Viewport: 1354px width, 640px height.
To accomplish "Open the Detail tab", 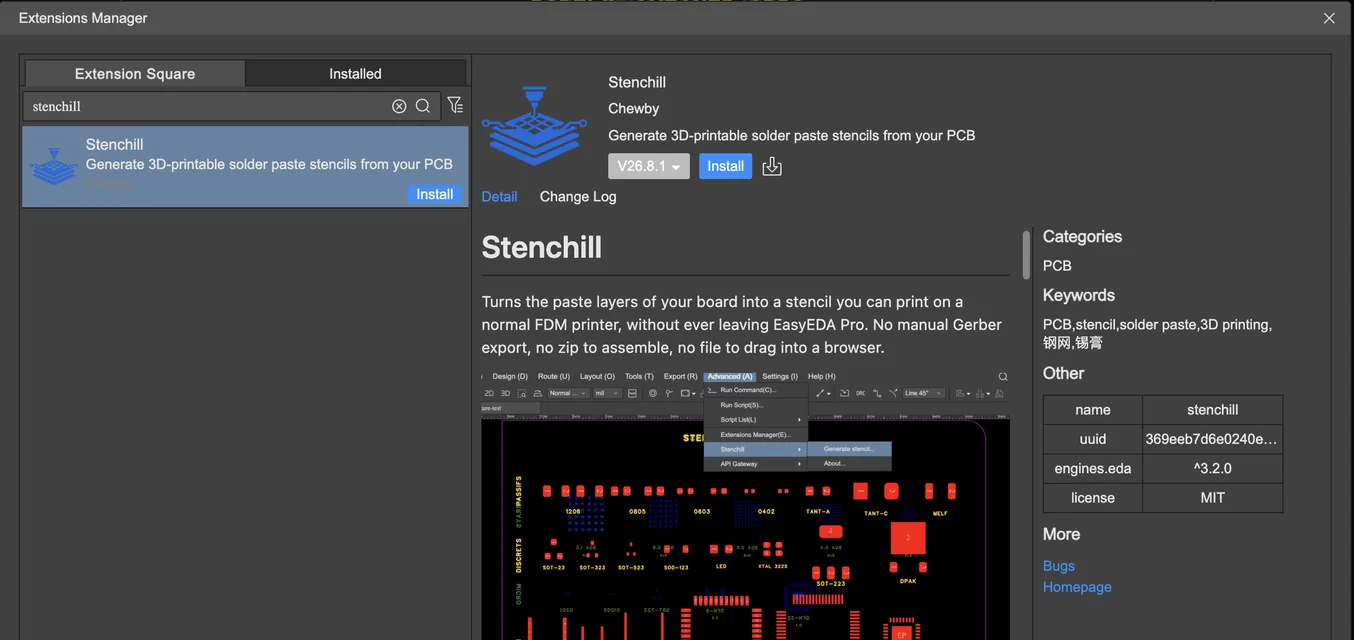I will (499, 196).
